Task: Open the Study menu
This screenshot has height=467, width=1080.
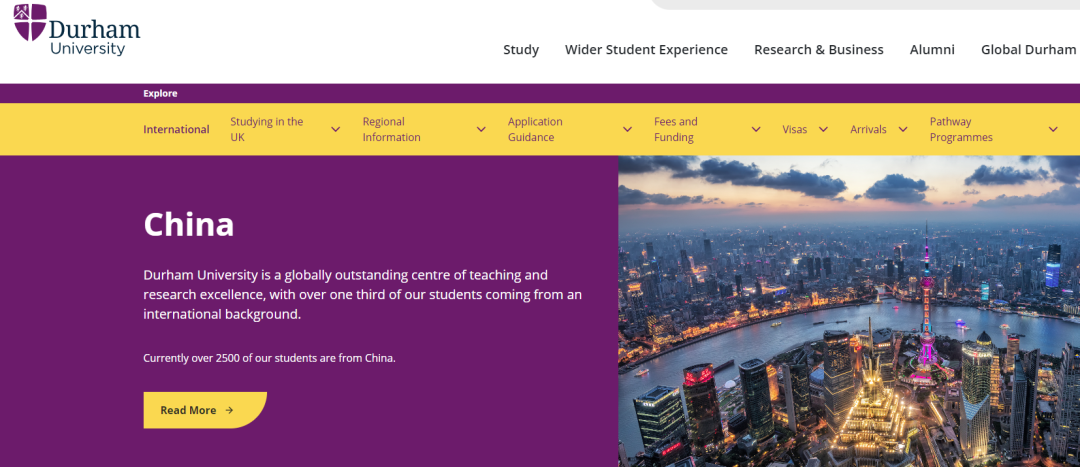Action: tap(521, 50)
